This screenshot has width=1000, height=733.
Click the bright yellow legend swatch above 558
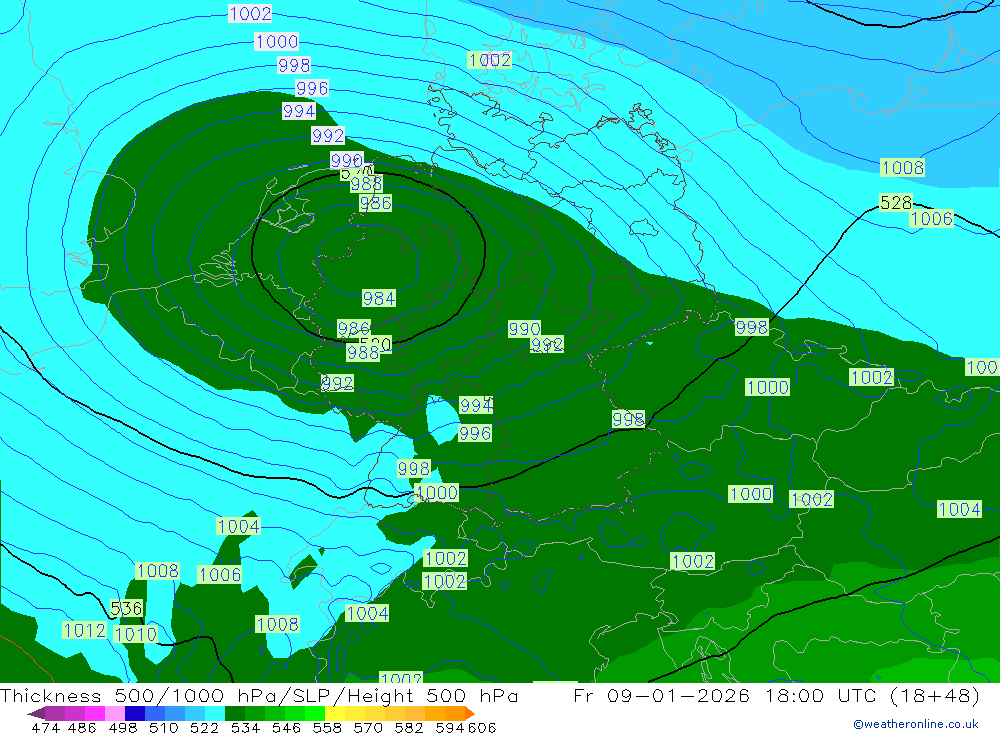[x=335, y=713]
